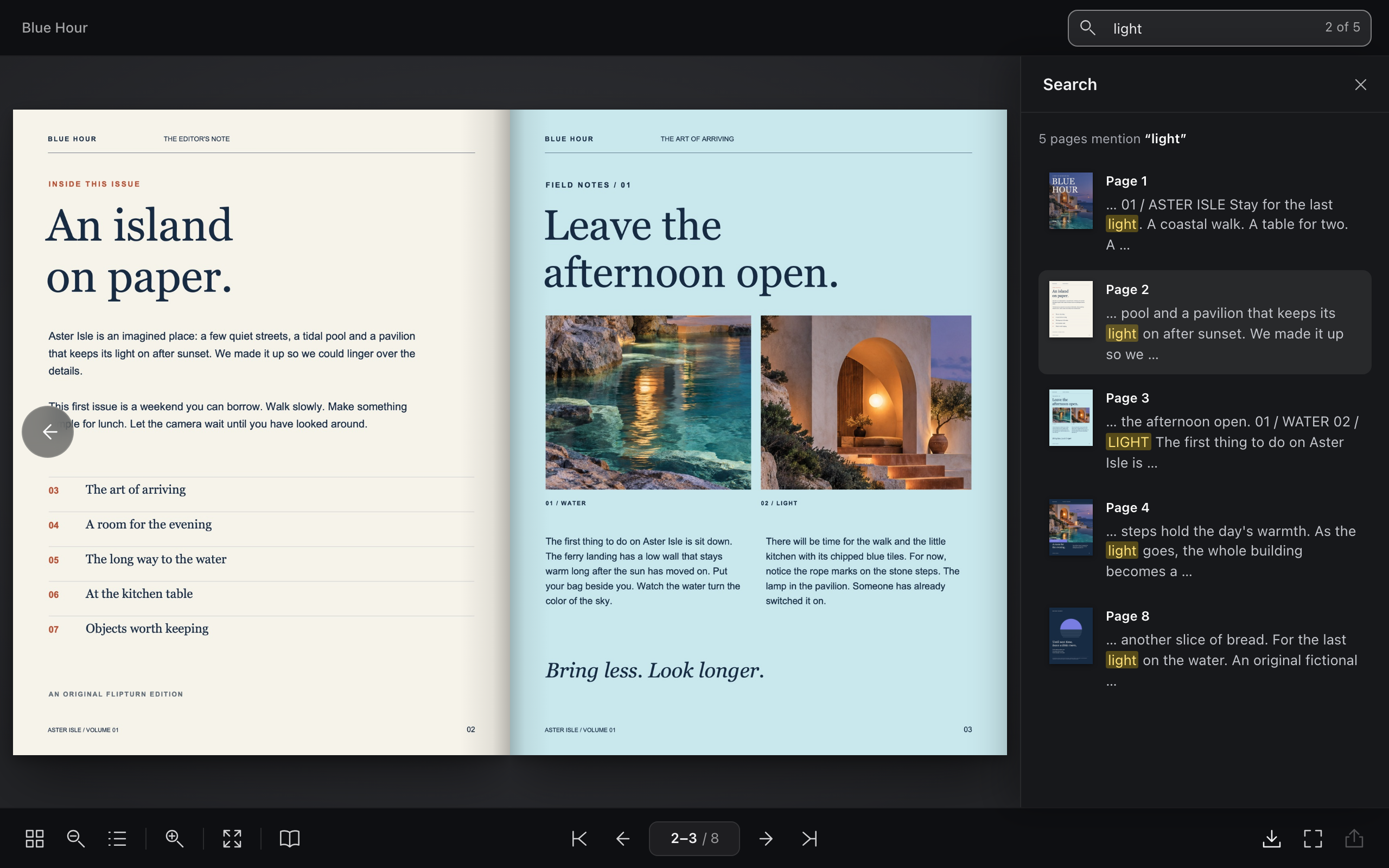Click the "Blue Hour" title in header
This screenshot has width=1389, height=868.
[x=54, y=28]
